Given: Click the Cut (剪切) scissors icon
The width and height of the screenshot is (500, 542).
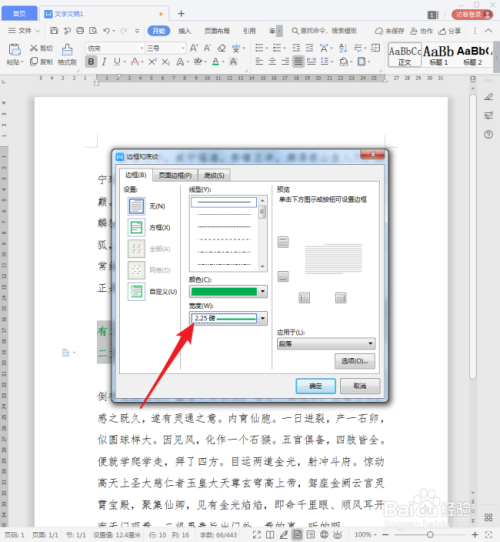Looking at the screenshot, I should tap(34, 48).
